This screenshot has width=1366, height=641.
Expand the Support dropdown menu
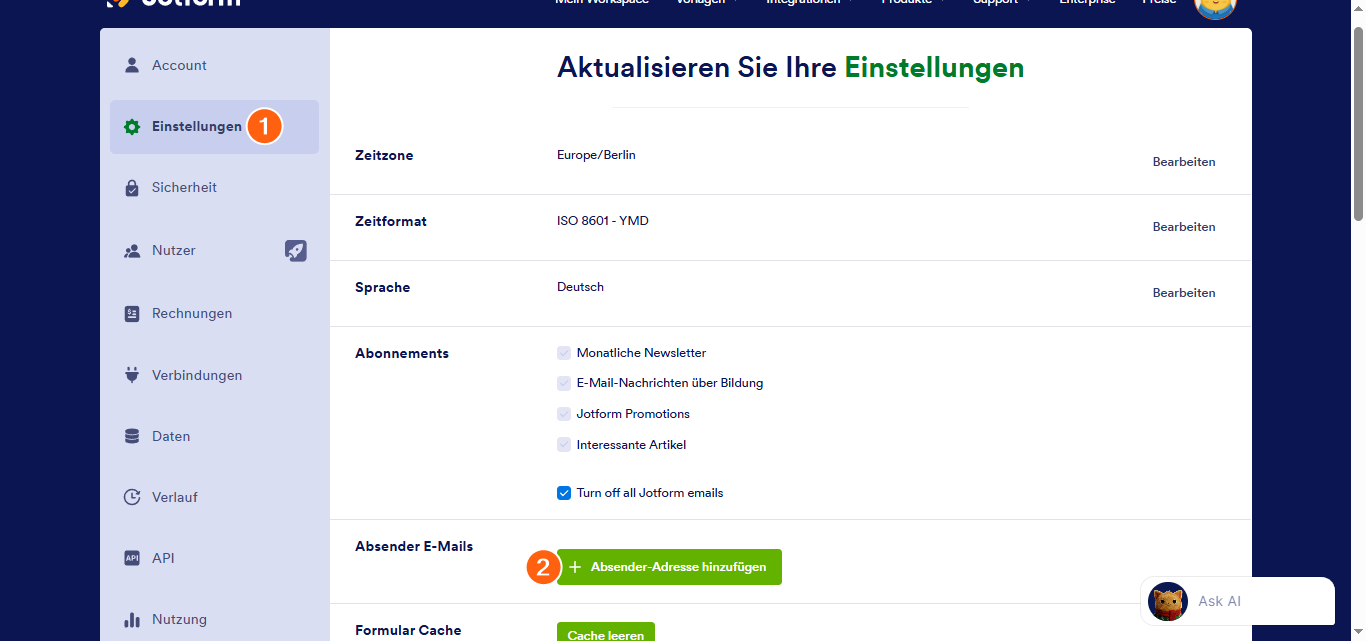[x=997, y=2]
